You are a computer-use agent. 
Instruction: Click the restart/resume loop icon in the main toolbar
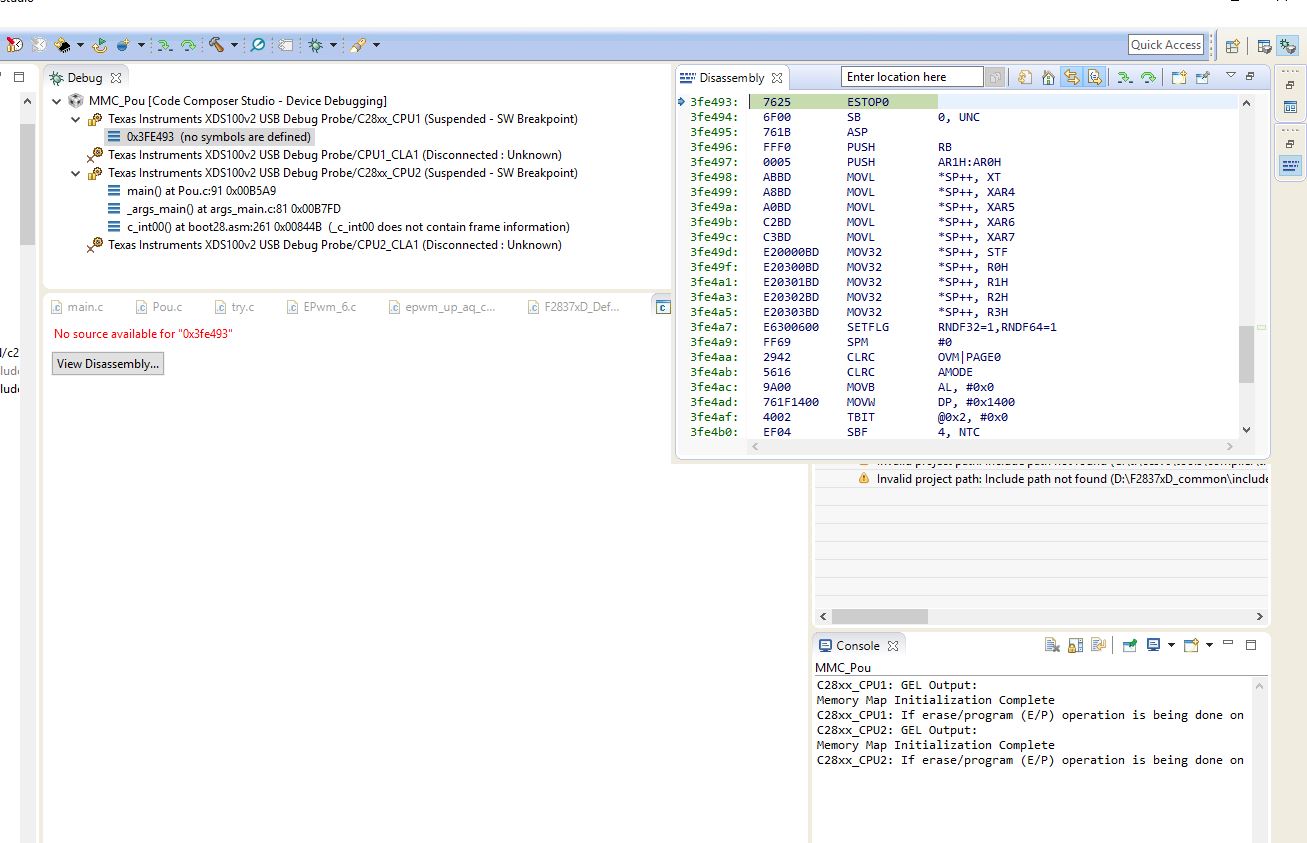tap(100, 45)
